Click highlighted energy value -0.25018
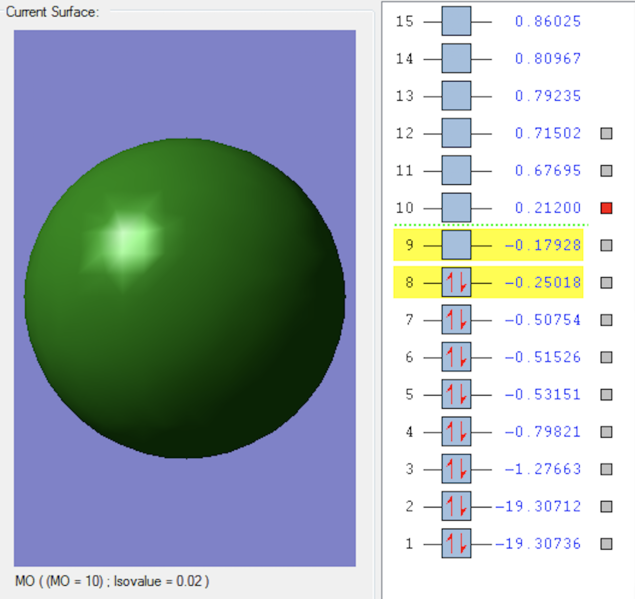The image size is (635, 599). click(x=543, y=282)
